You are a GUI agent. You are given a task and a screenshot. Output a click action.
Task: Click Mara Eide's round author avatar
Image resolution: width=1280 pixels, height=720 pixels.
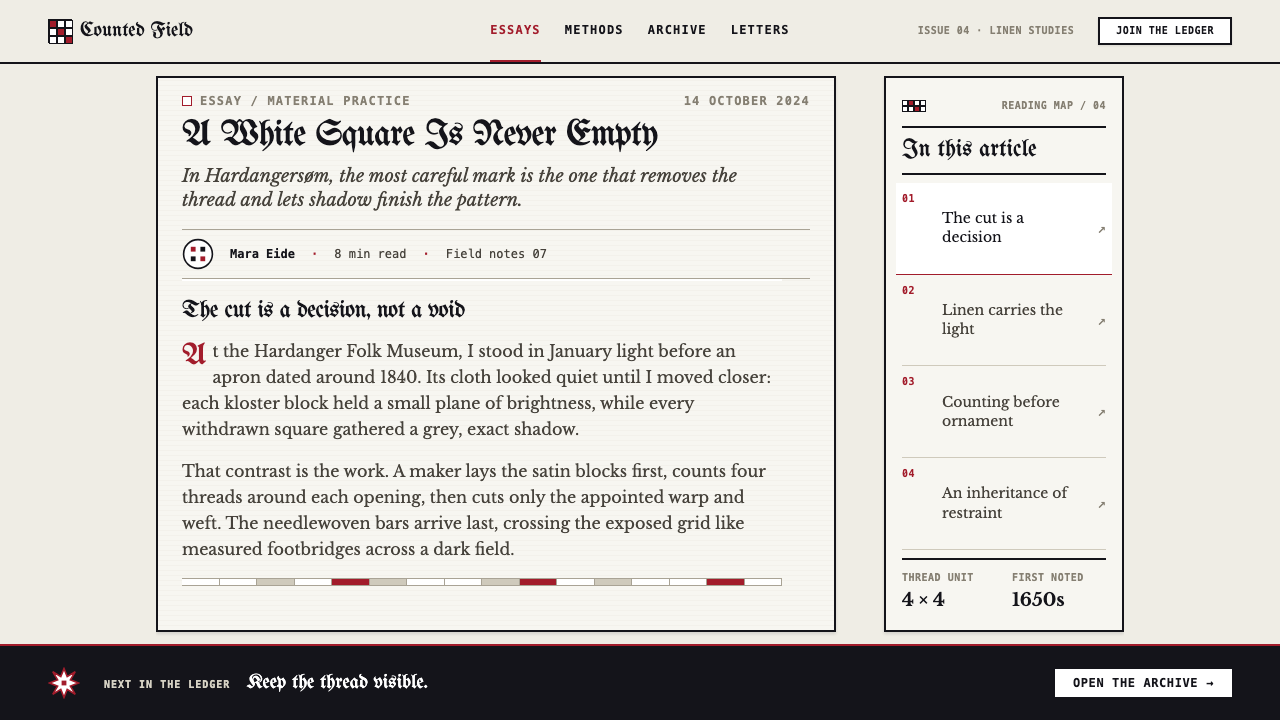pos(198,254)
